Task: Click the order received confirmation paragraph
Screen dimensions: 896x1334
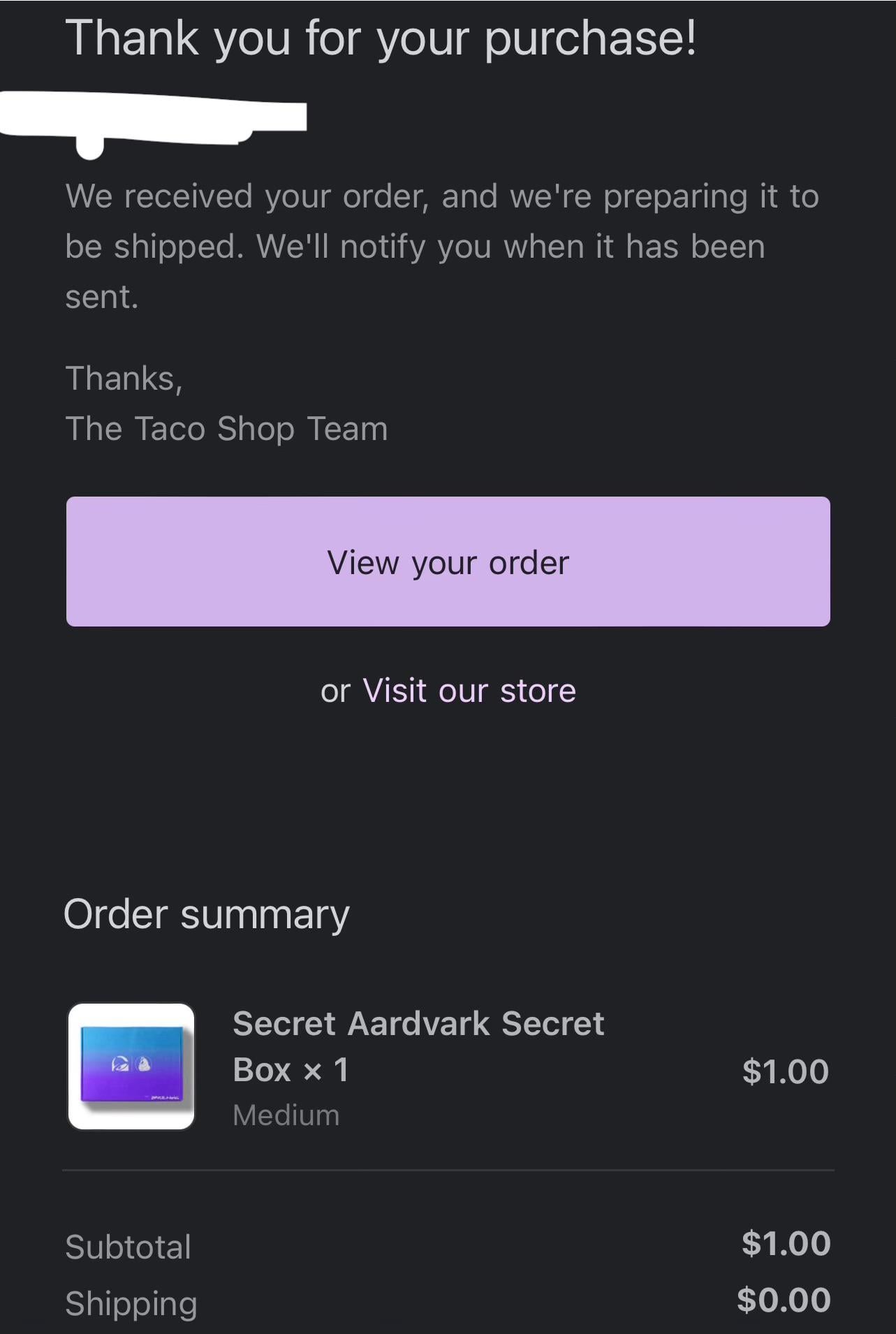Action: coord(441,246)
